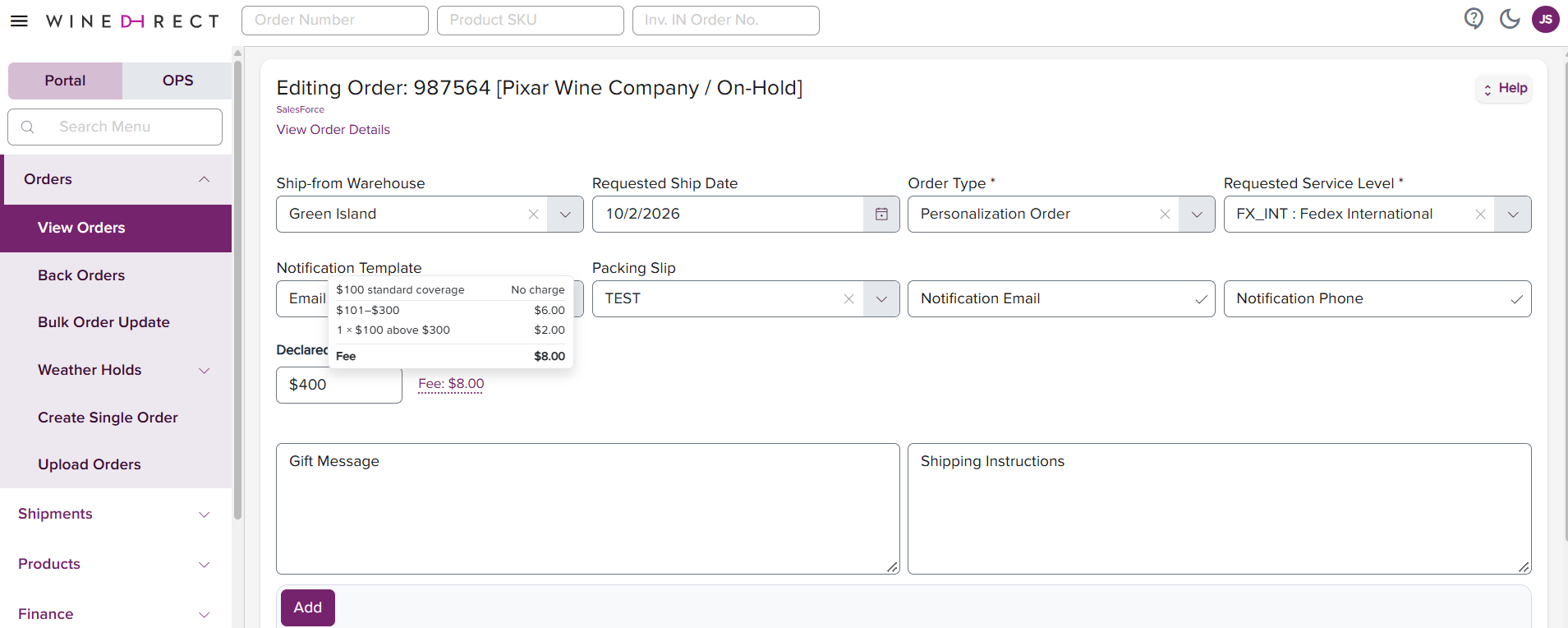Viewport: 1568px width, 628px height.
Task: Click the Search Menu input
Action: [115, 127]
